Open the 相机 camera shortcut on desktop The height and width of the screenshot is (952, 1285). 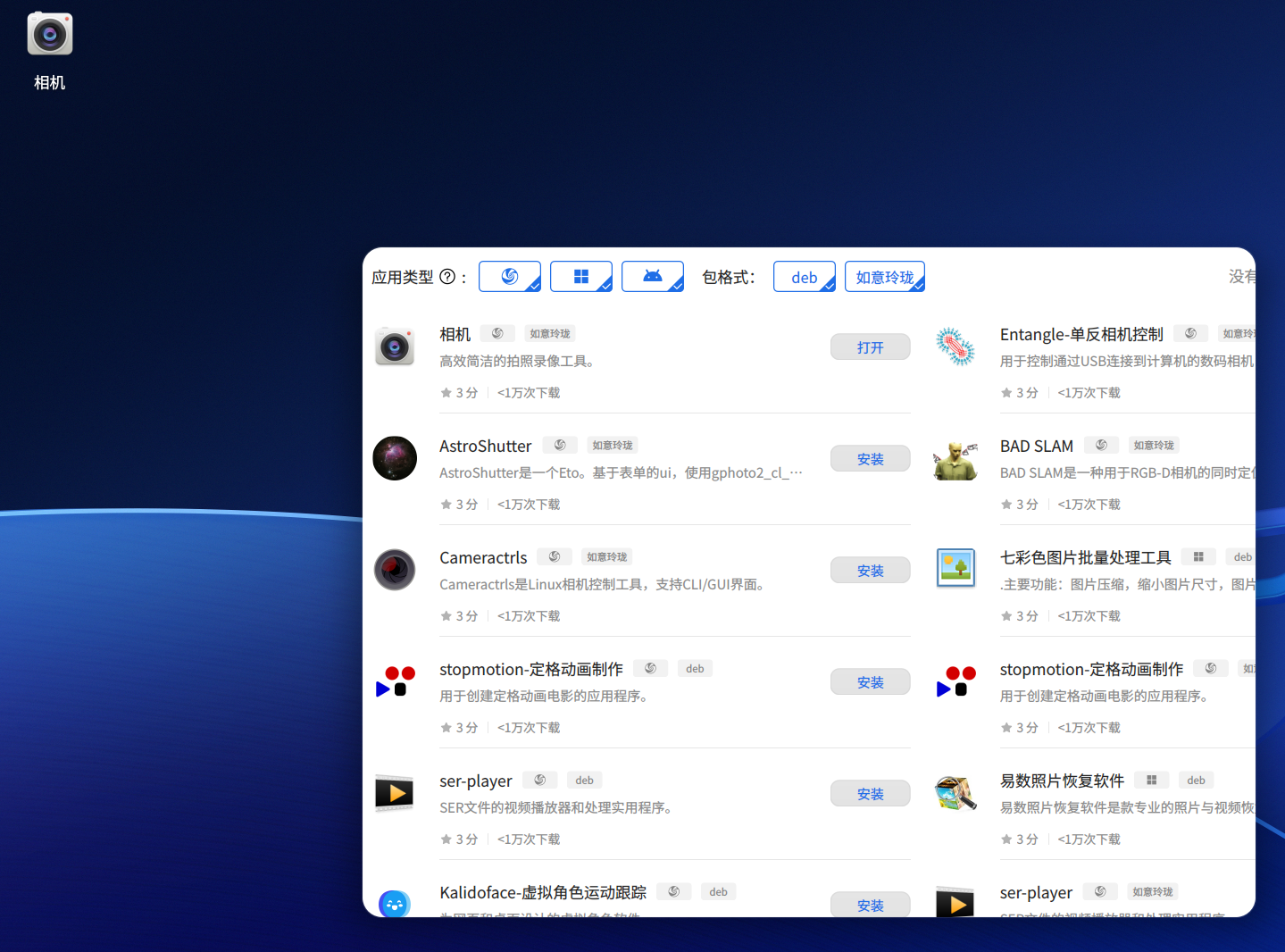49,34
